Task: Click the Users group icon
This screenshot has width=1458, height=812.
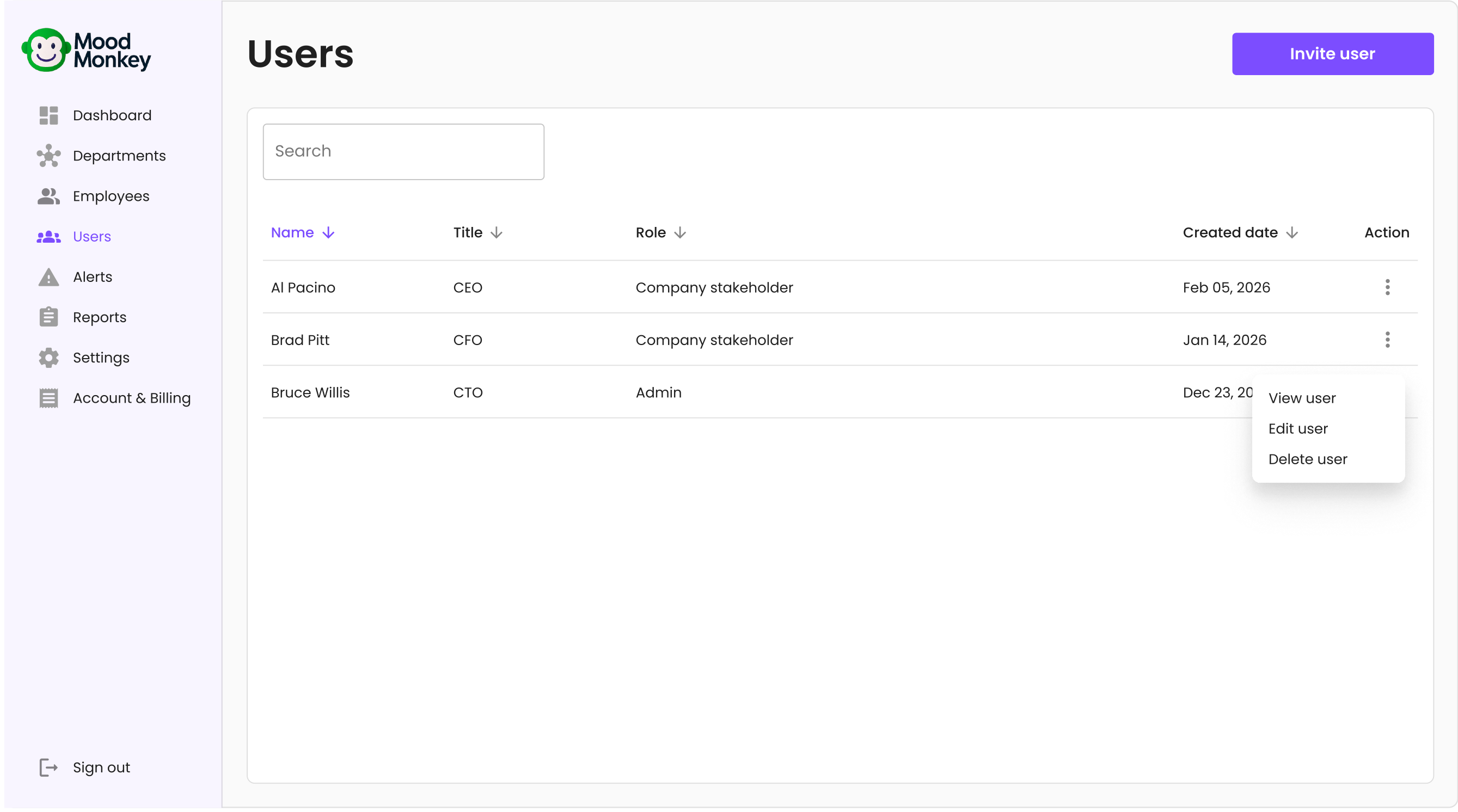Action: click(x=48, y=237)
